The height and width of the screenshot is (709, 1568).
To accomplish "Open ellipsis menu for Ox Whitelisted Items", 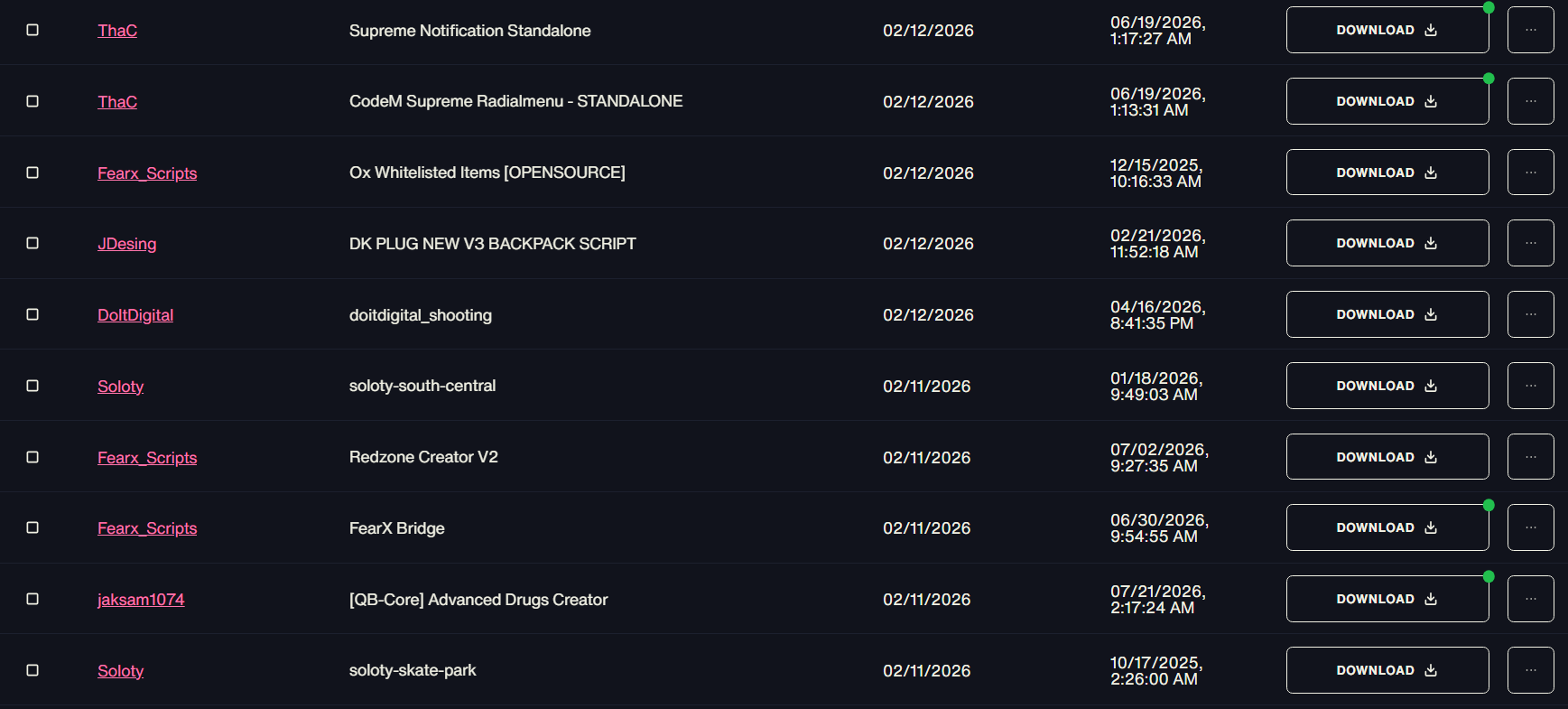I will 1530,173.
